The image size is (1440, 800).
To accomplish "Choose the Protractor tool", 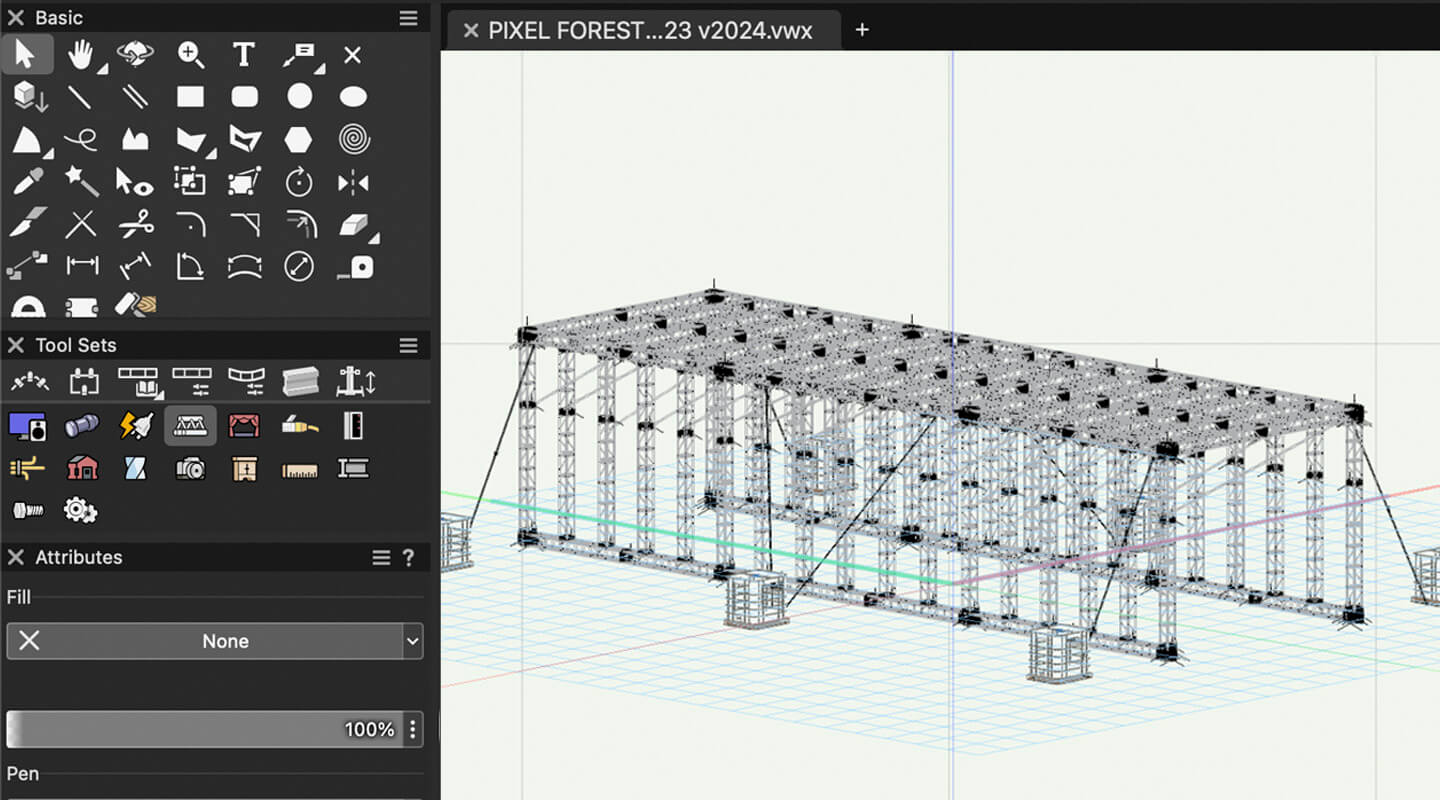I will (27, 306).
